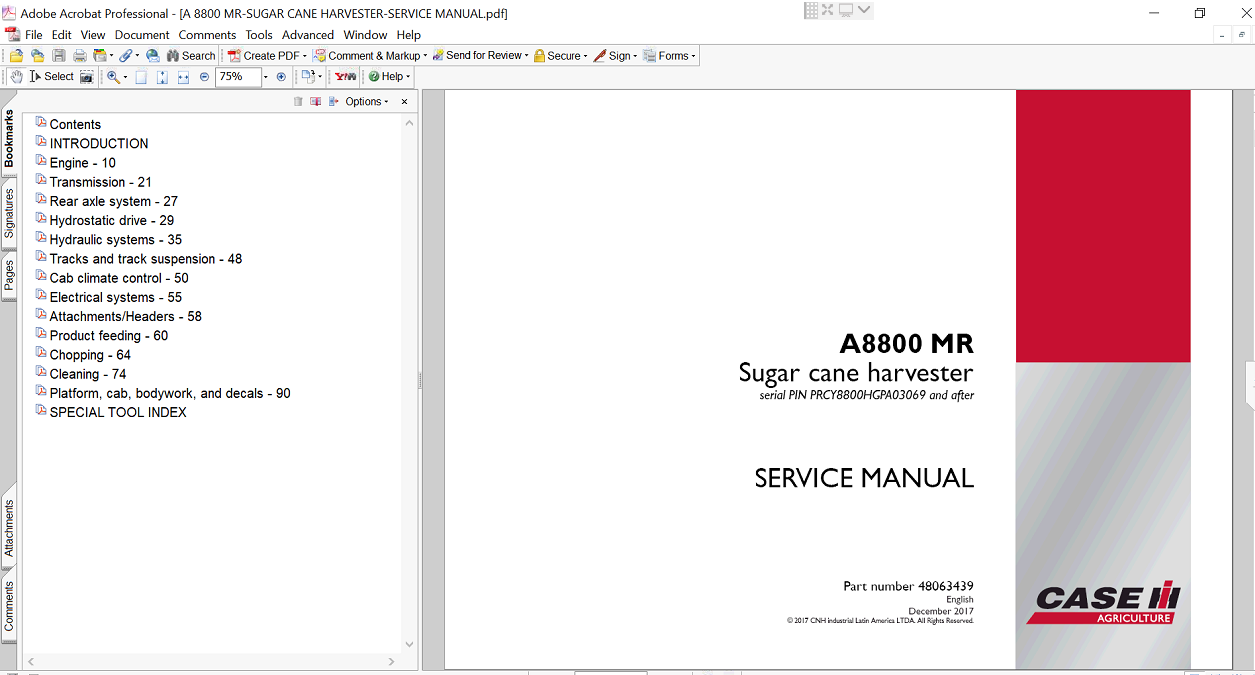
Task: Jump to Electrical systems - 55 bookmark
Action: click(115, 297)
